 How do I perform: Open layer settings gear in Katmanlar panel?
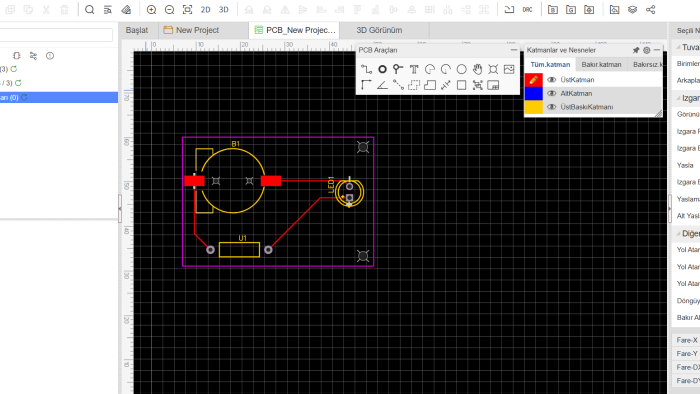[x=646, y=50]
